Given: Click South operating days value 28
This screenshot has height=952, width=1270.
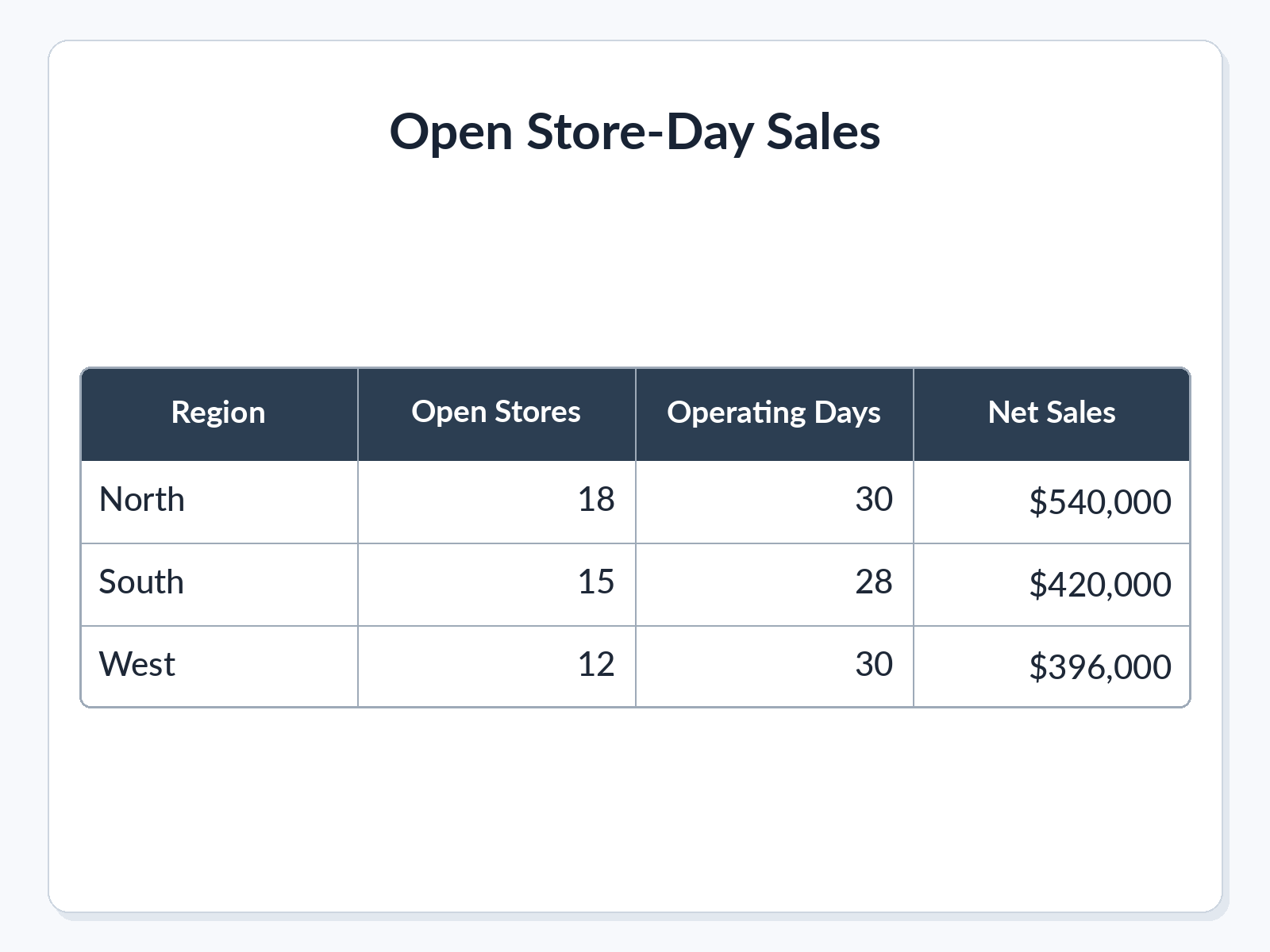Looking at the screenshot, I should pyautogui.click(x=775, y=584).
